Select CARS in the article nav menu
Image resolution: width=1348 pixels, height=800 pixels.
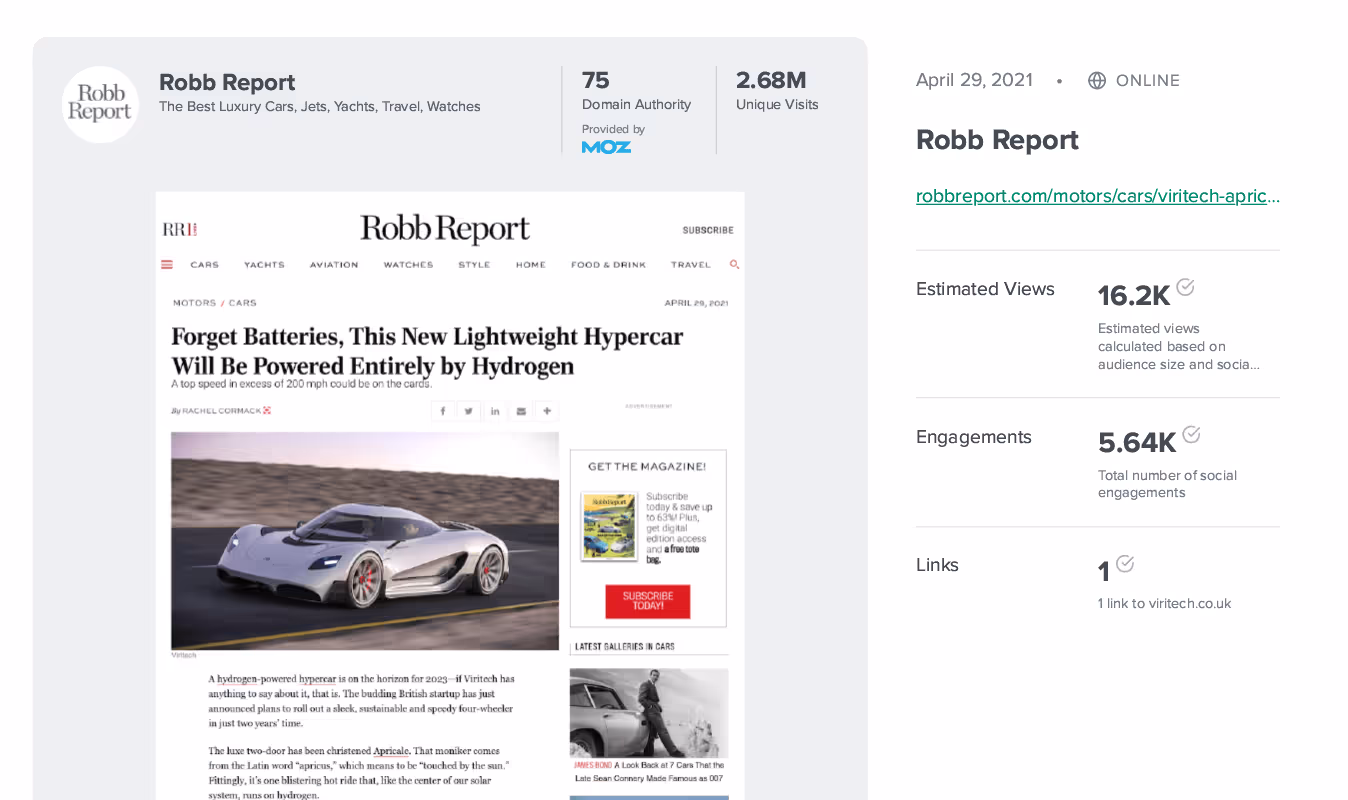(x=205, y=265)
